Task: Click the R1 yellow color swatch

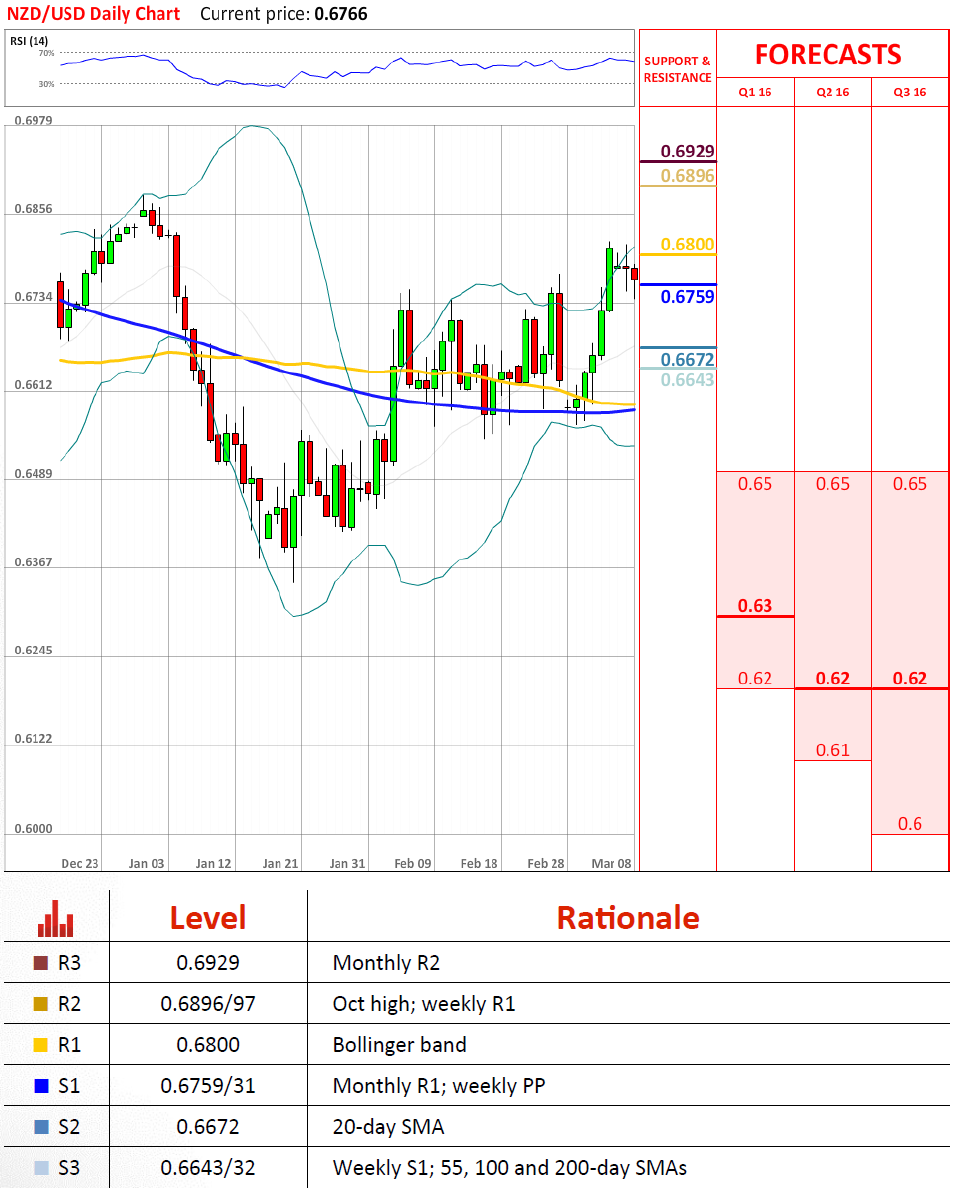Action: point(41,1045)
